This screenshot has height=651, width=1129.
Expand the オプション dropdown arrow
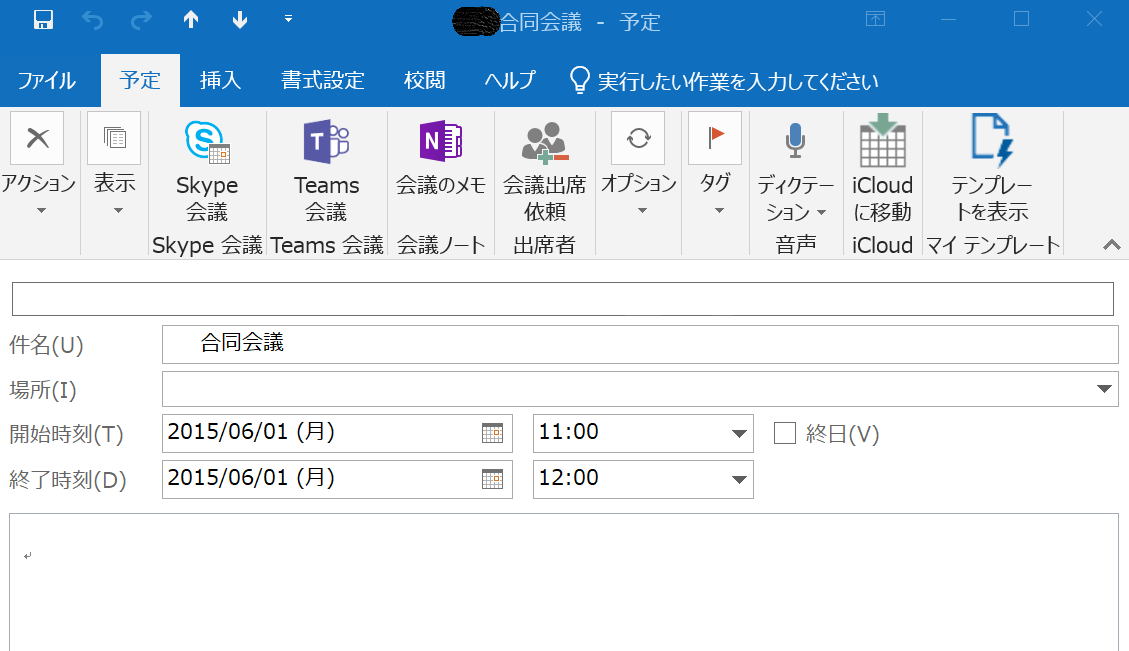642,210
